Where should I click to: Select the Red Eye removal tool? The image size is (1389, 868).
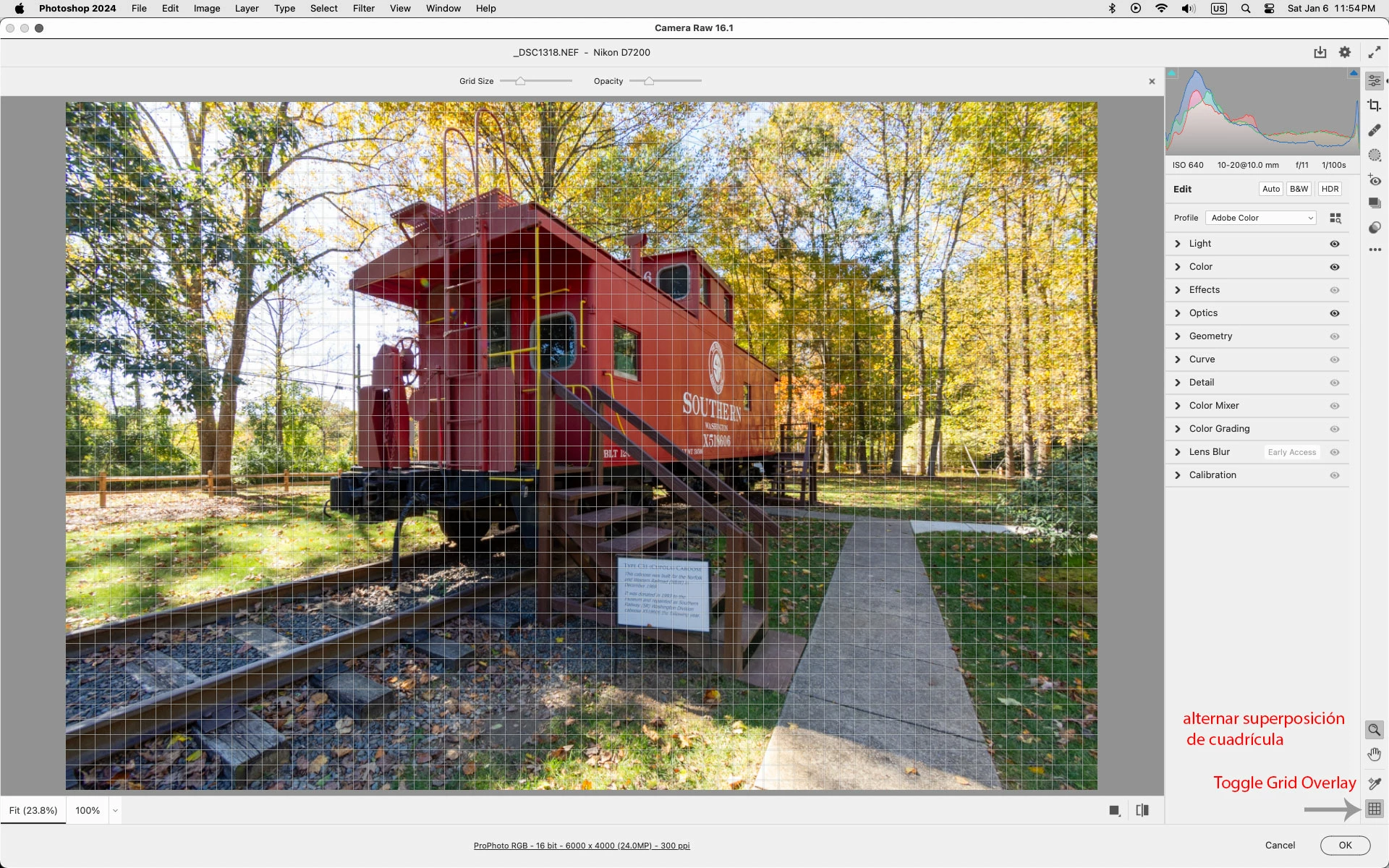click(x=1374, y=179)
